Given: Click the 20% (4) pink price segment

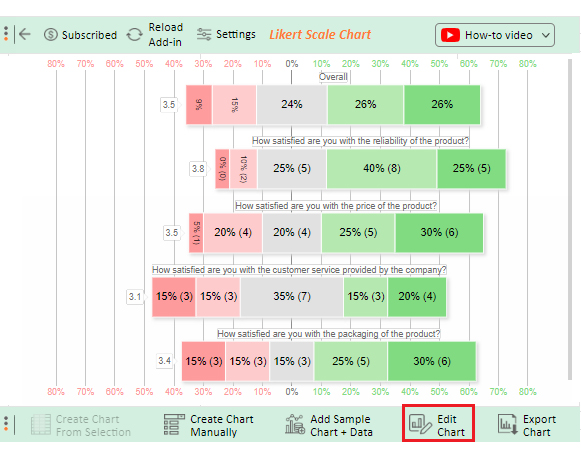Looking at the screenshot, I should point(233,233).
